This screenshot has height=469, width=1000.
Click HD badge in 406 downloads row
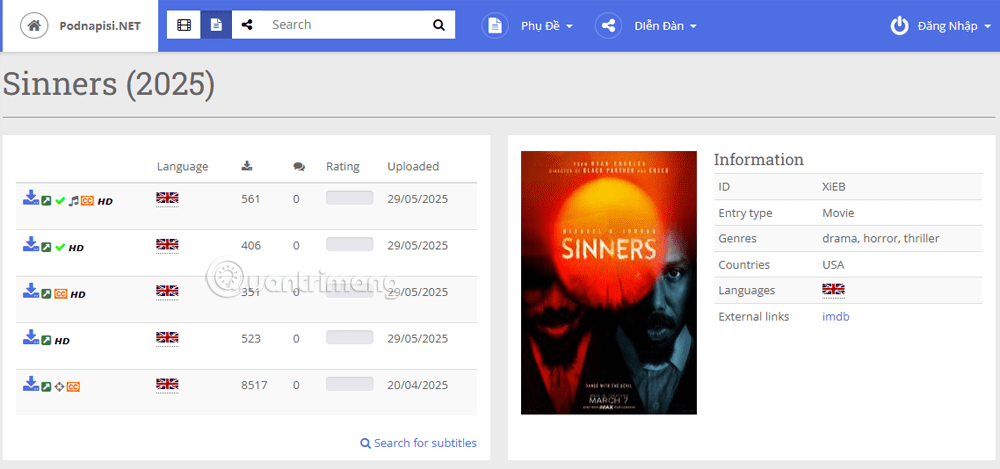point(76,248)
